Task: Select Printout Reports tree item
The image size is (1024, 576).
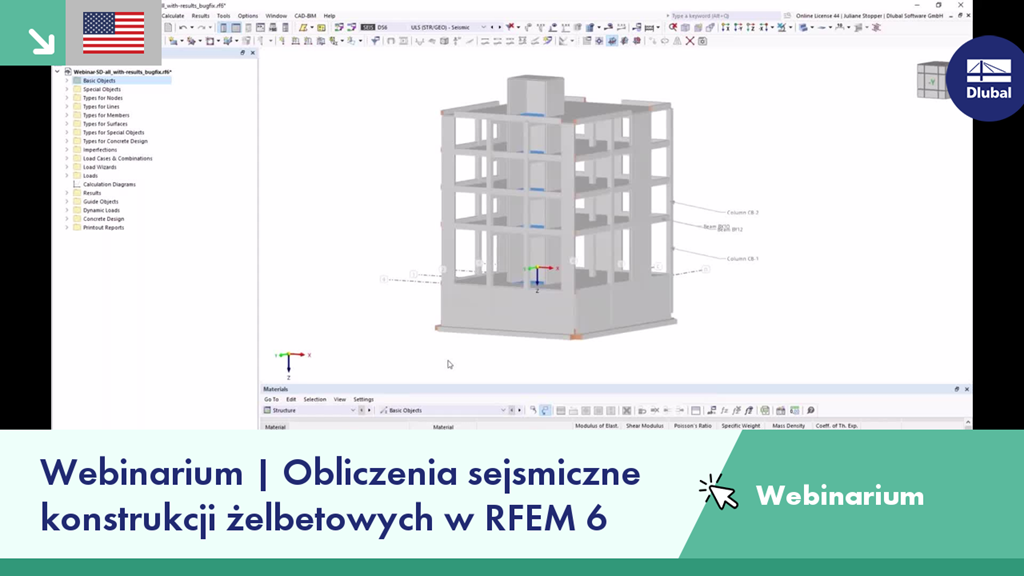Action: pyautogui.click(x=103, y=228)
